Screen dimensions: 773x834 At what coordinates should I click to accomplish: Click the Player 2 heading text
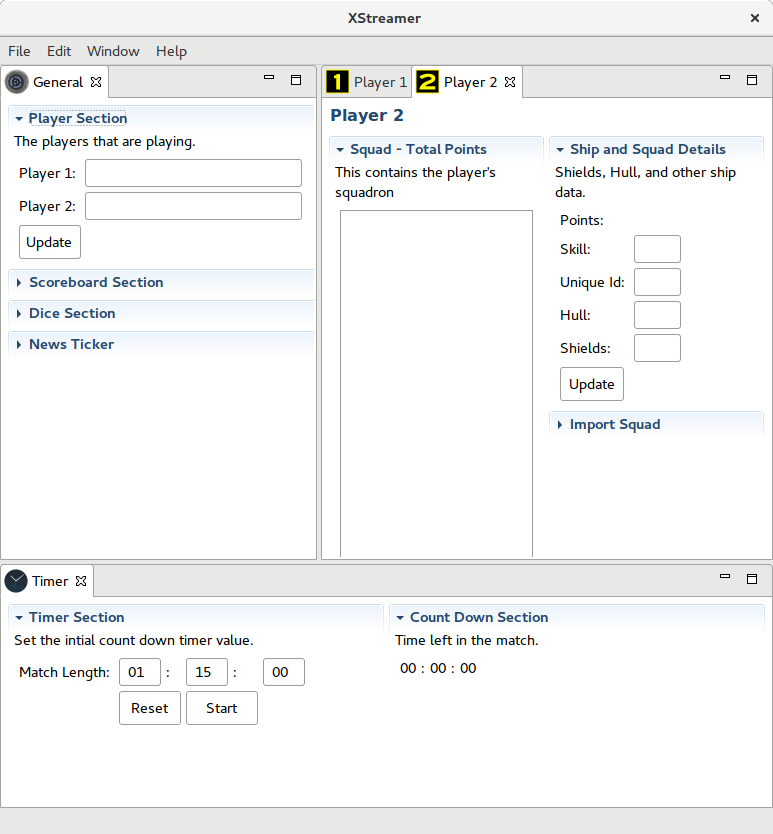tap(367, 115)
